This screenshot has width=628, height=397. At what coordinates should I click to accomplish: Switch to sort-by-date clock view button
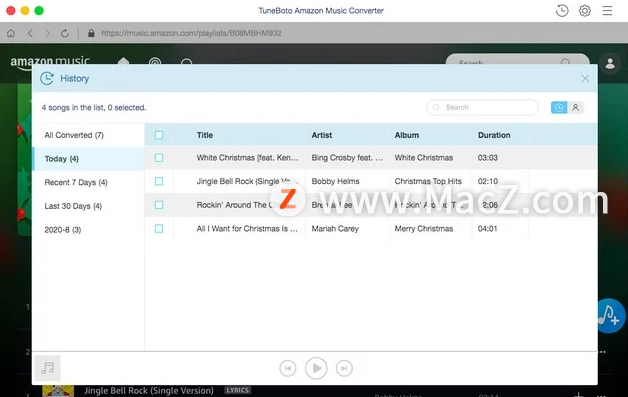point(559,107)
